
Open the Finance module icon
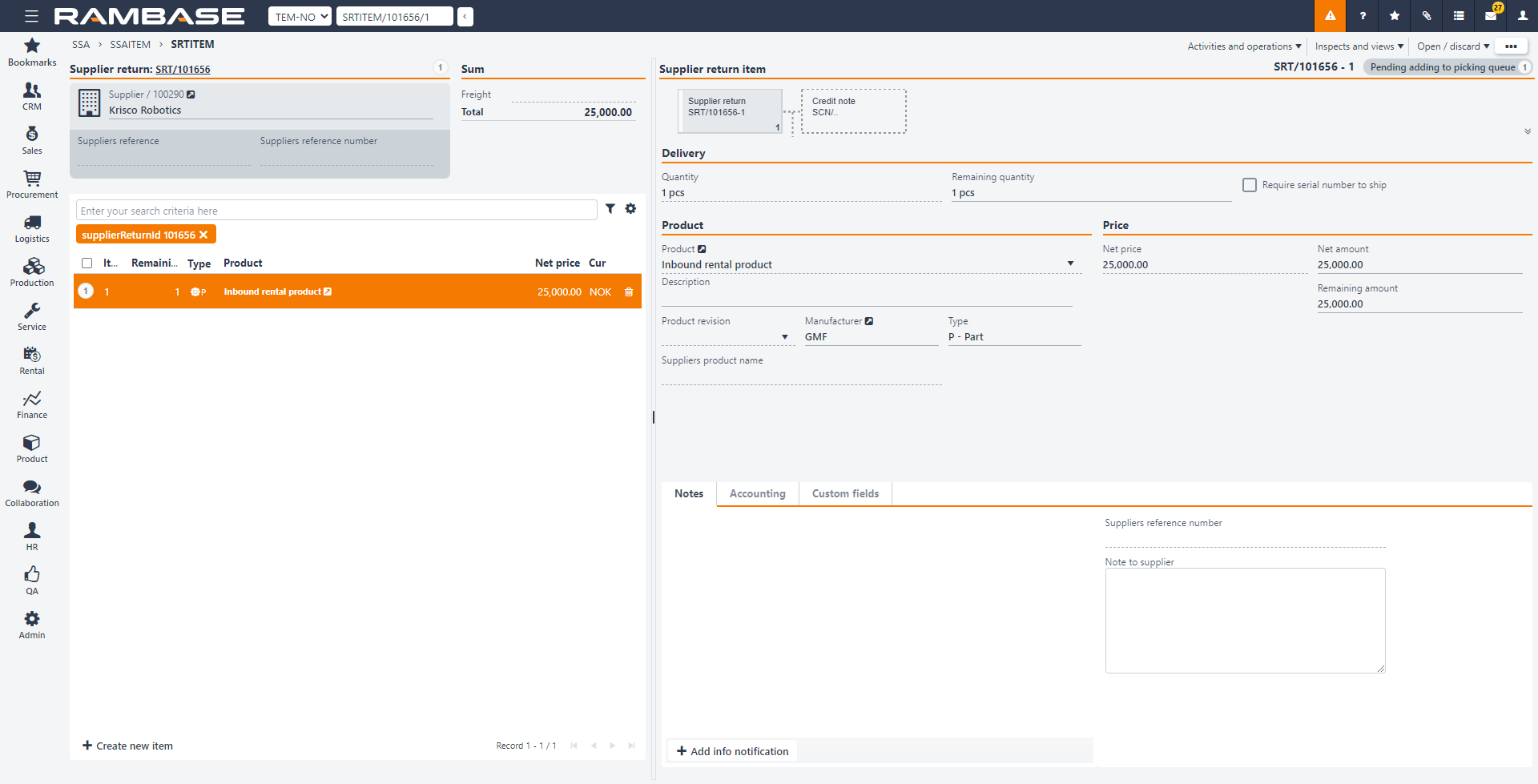[32, 400]
